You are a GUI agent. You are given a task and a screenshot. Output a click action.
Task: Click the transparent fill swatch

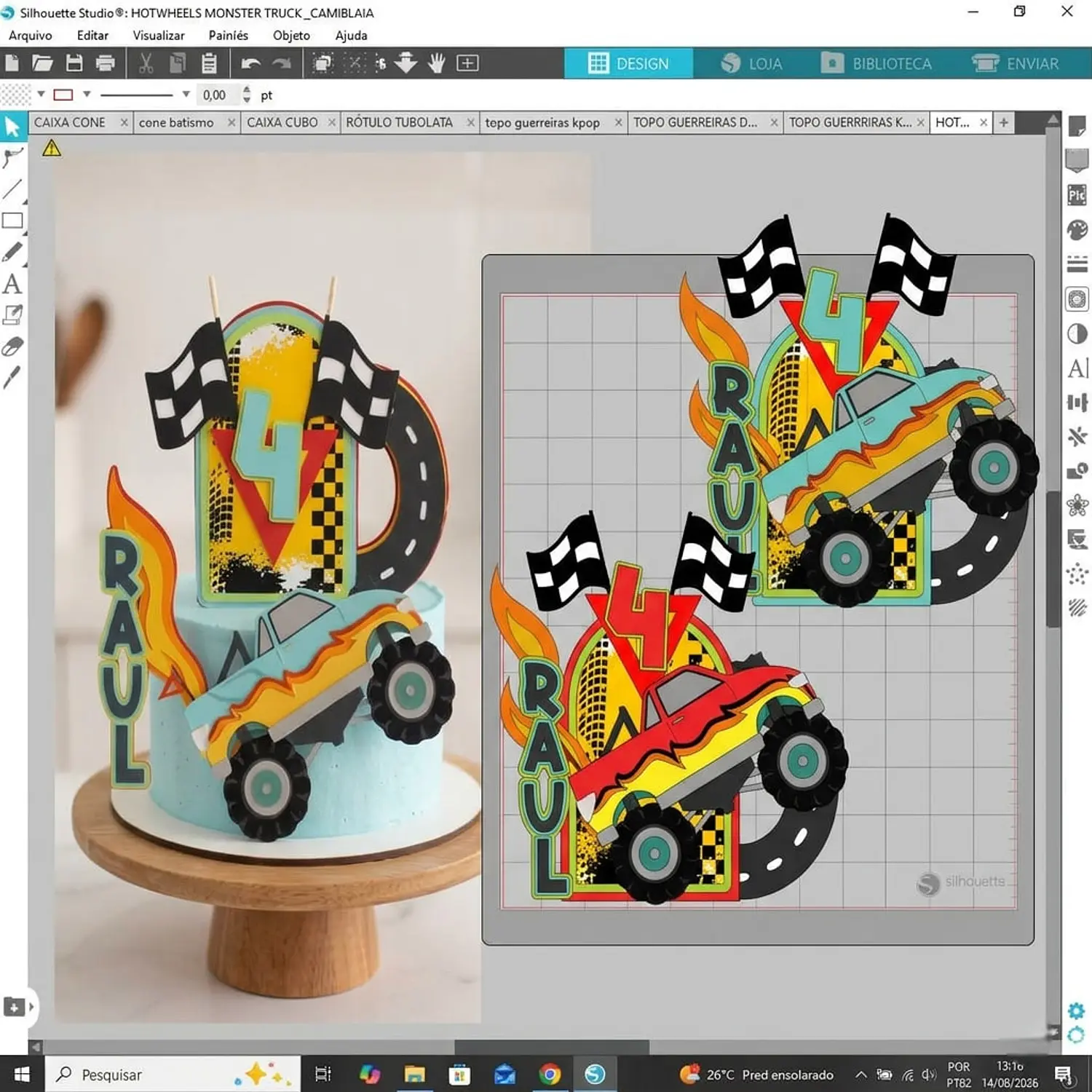point(15,95)
